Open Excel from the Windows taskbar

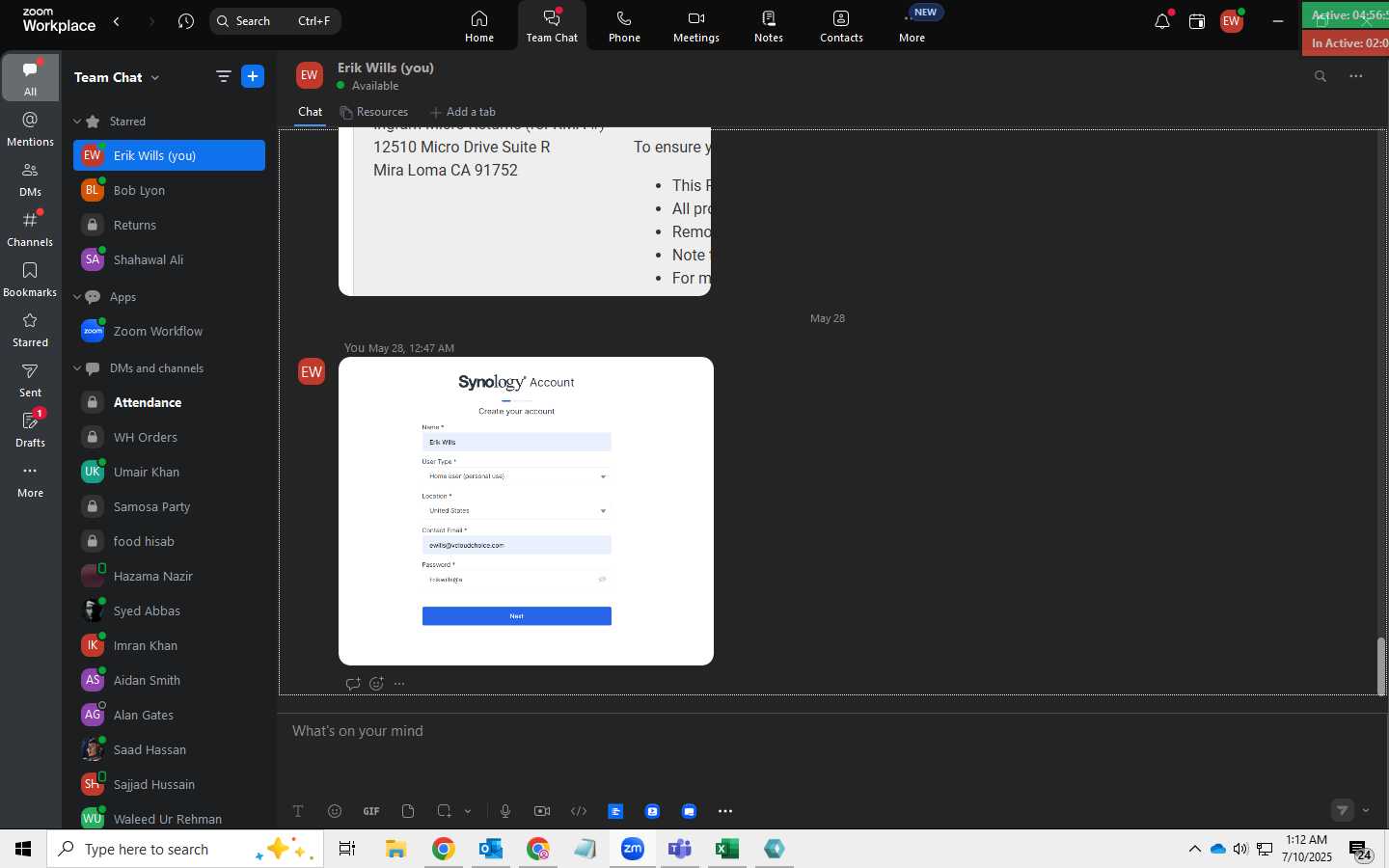click(x=726, y=849)
